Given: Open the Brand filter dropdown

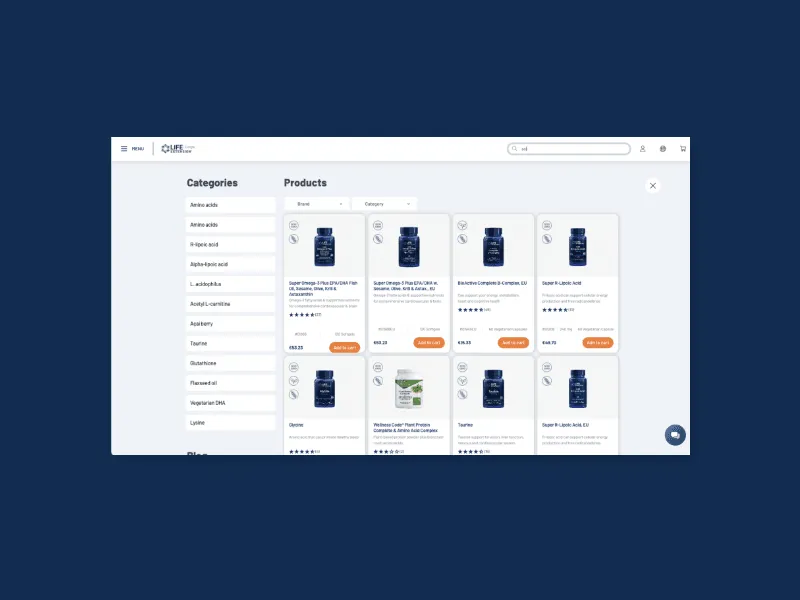Looking at the screenshot, I should point(317,204).
